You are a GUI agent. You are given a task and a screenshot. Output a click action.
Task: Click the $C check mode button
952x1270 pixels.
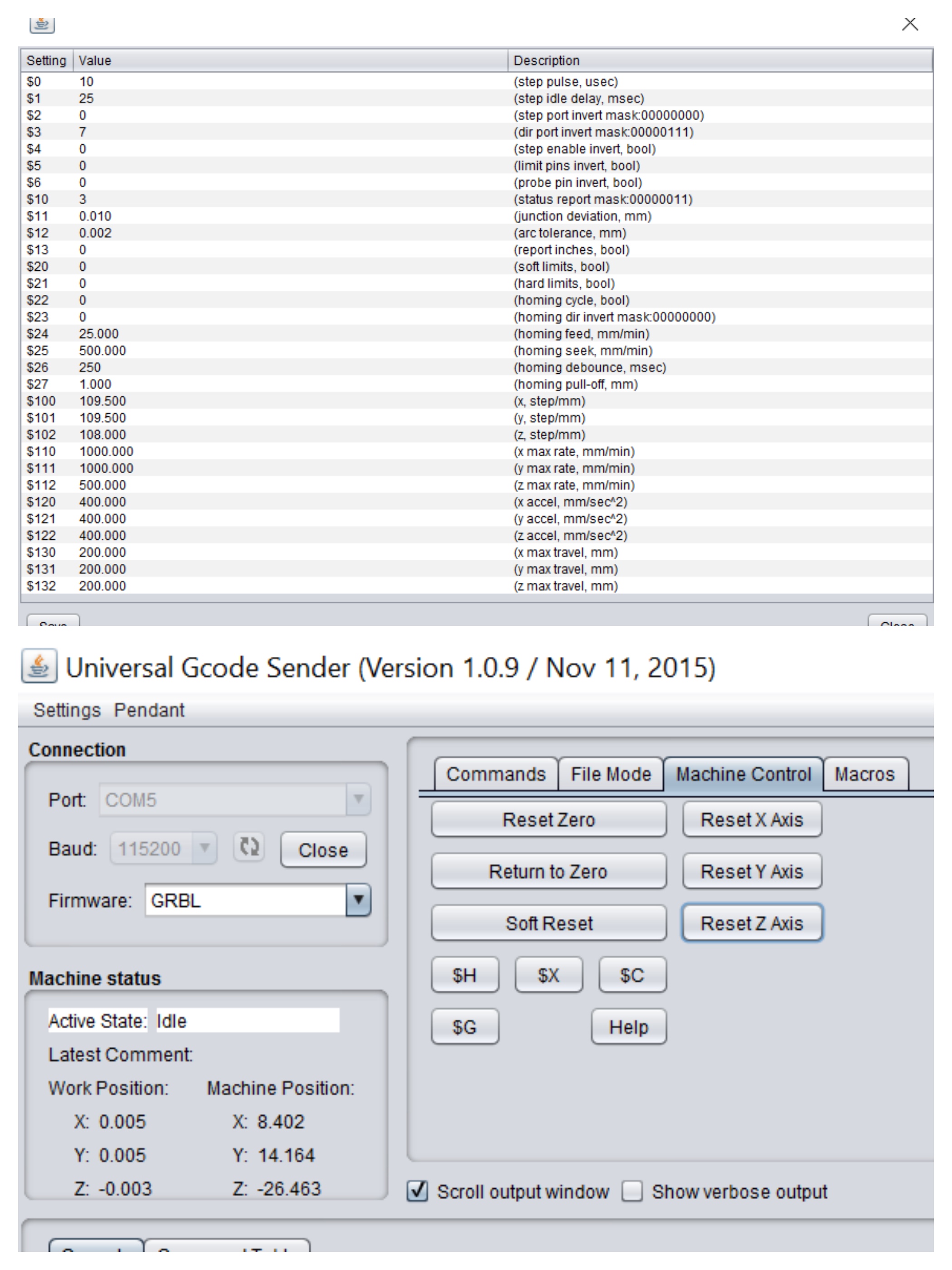pyautogui.click(x=632, y=974)
